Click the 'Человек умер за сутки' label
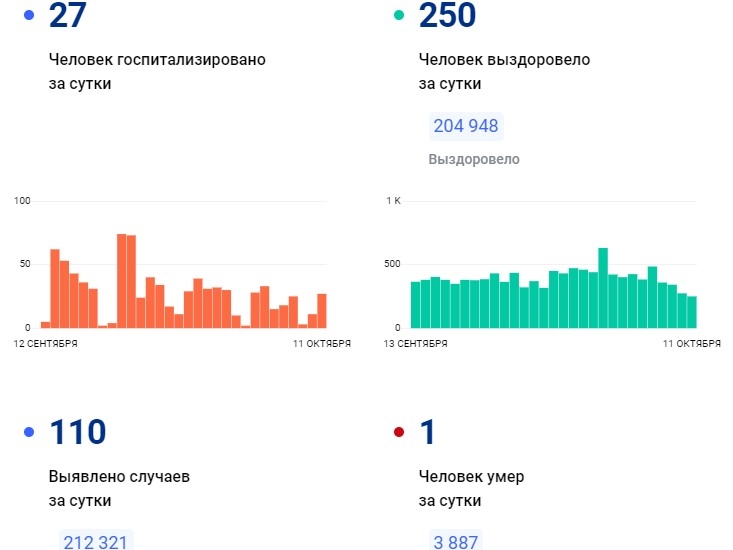Screen dimensions: 733x550 tap(471, 488)
